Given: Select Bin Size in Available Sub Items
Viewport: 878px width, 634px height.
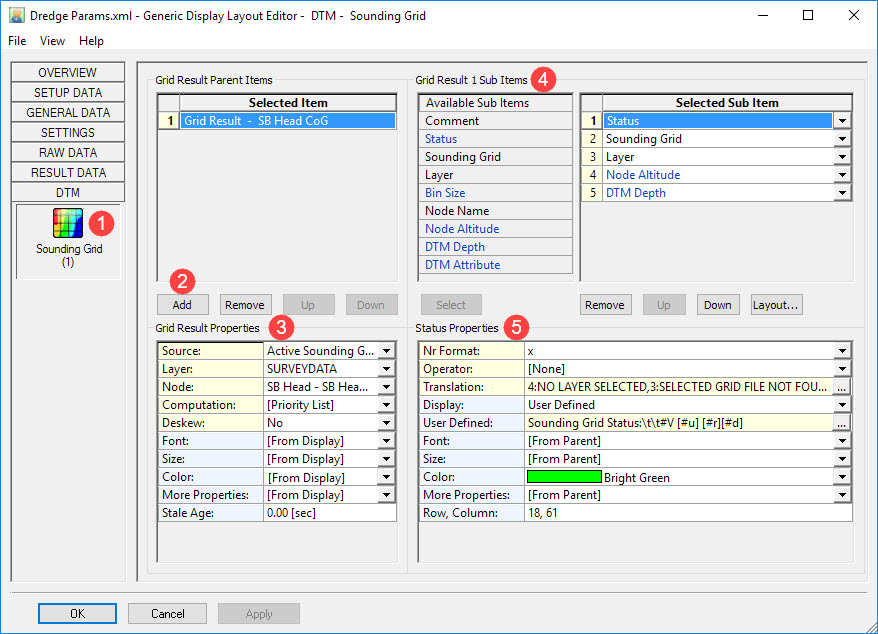Looking at the screenshot, I should pyautogui.click(x=445, y=193).
